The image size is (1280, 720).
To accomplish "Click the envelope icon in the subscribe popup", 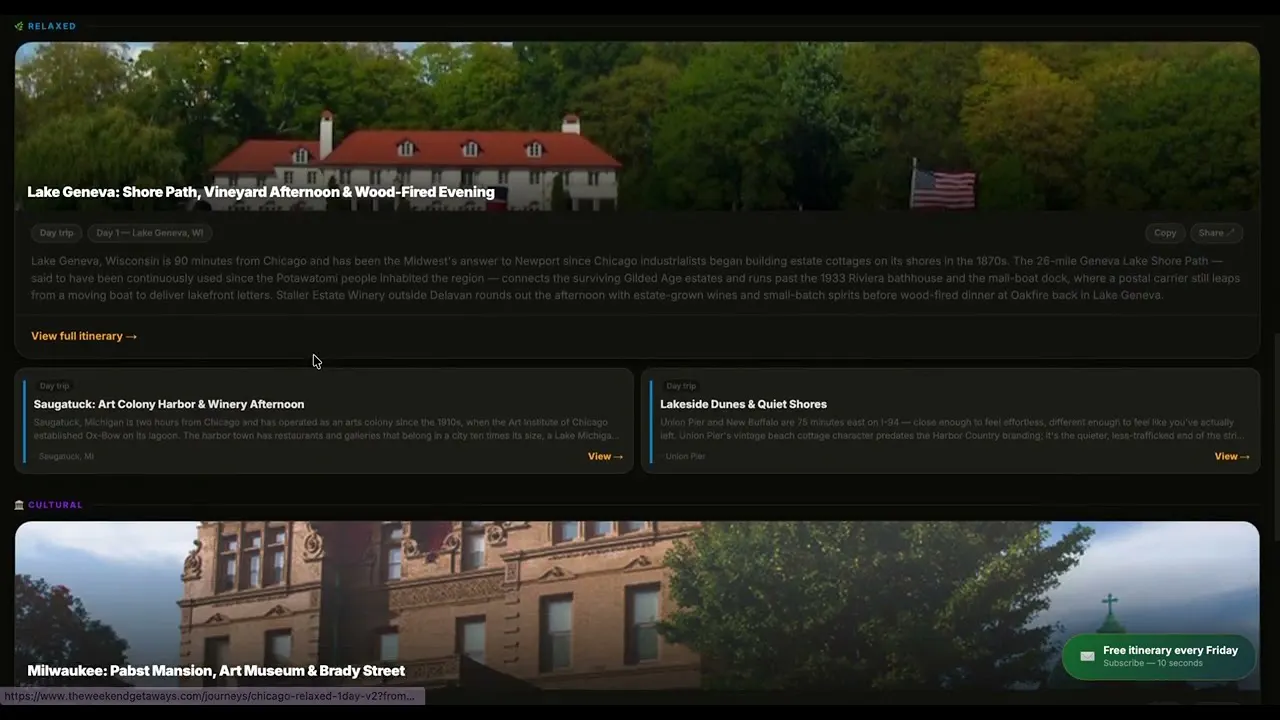I will [x=1087, y=656].
